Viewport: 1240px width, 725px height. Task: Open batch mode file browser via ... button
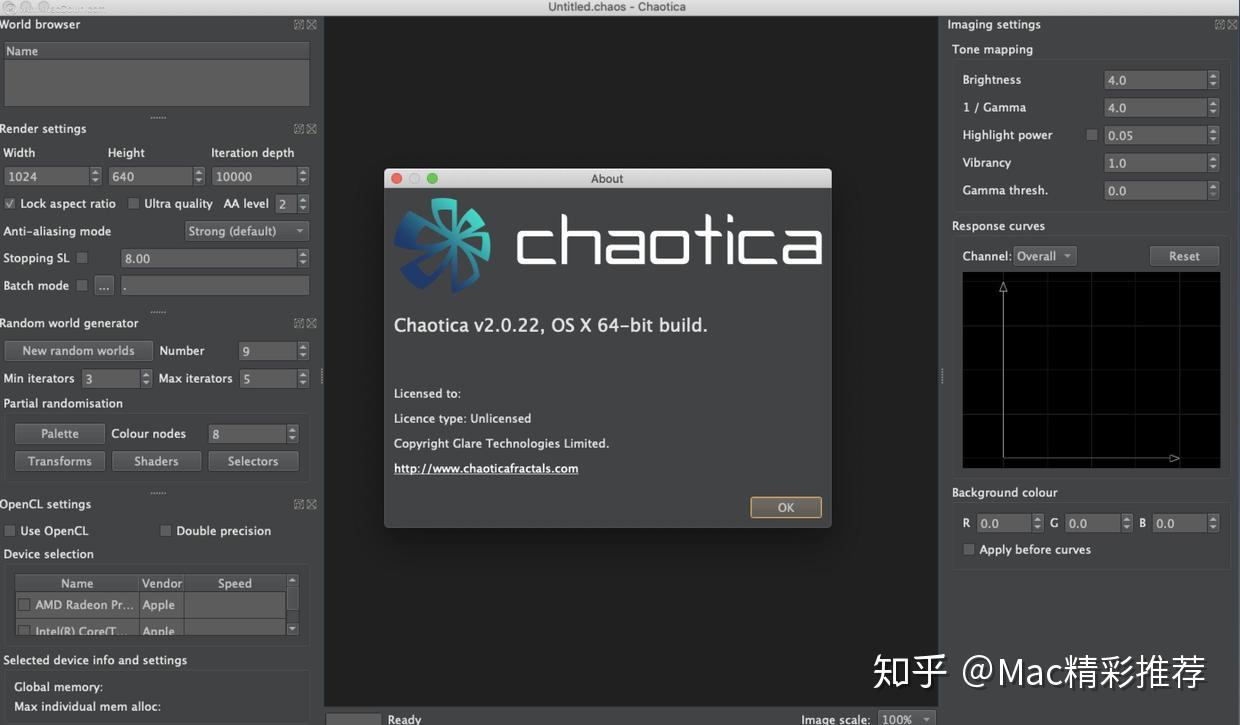tap(103, 285)
